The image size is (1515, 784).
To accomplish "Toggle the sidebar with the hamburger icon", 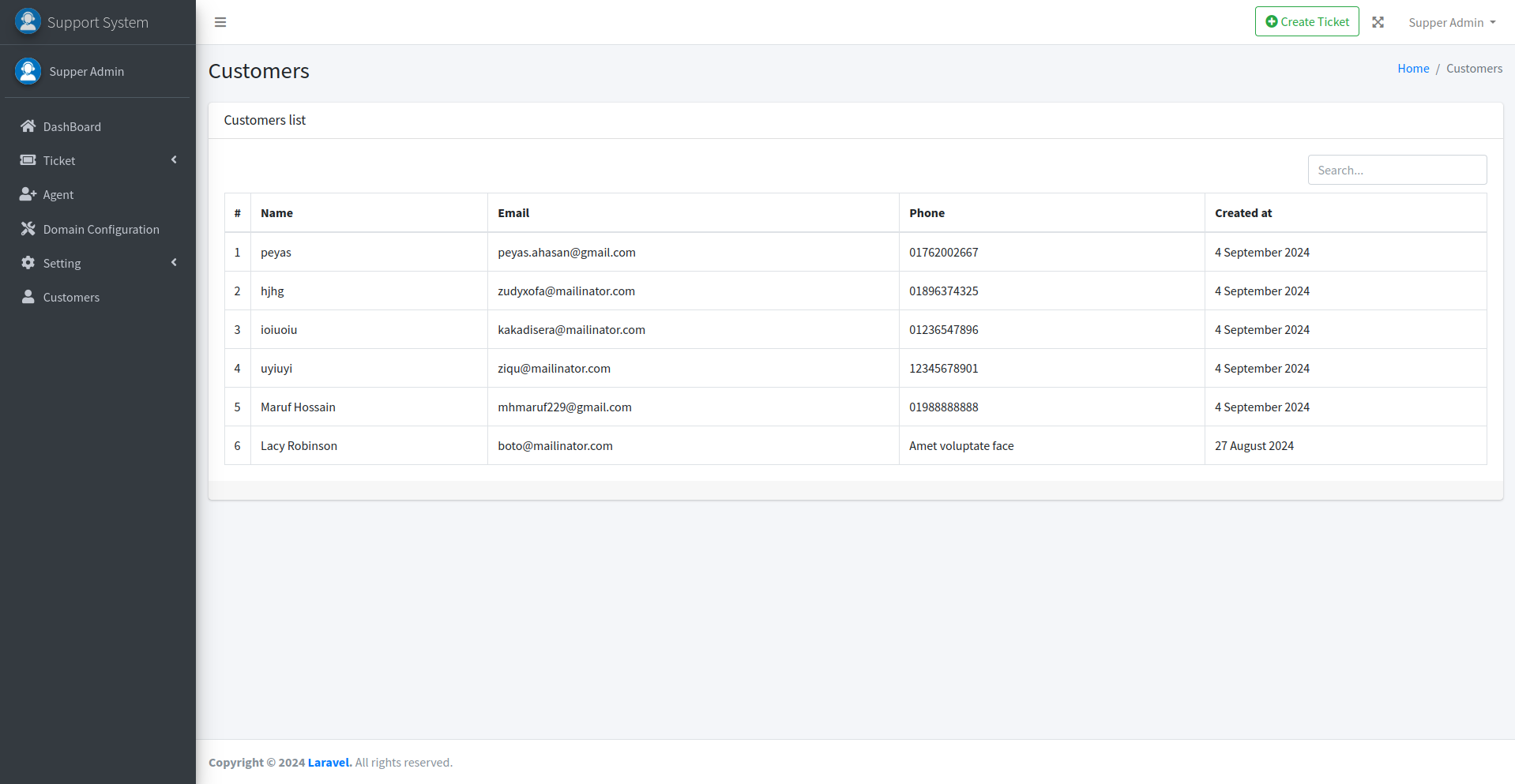I will [220, 22].
